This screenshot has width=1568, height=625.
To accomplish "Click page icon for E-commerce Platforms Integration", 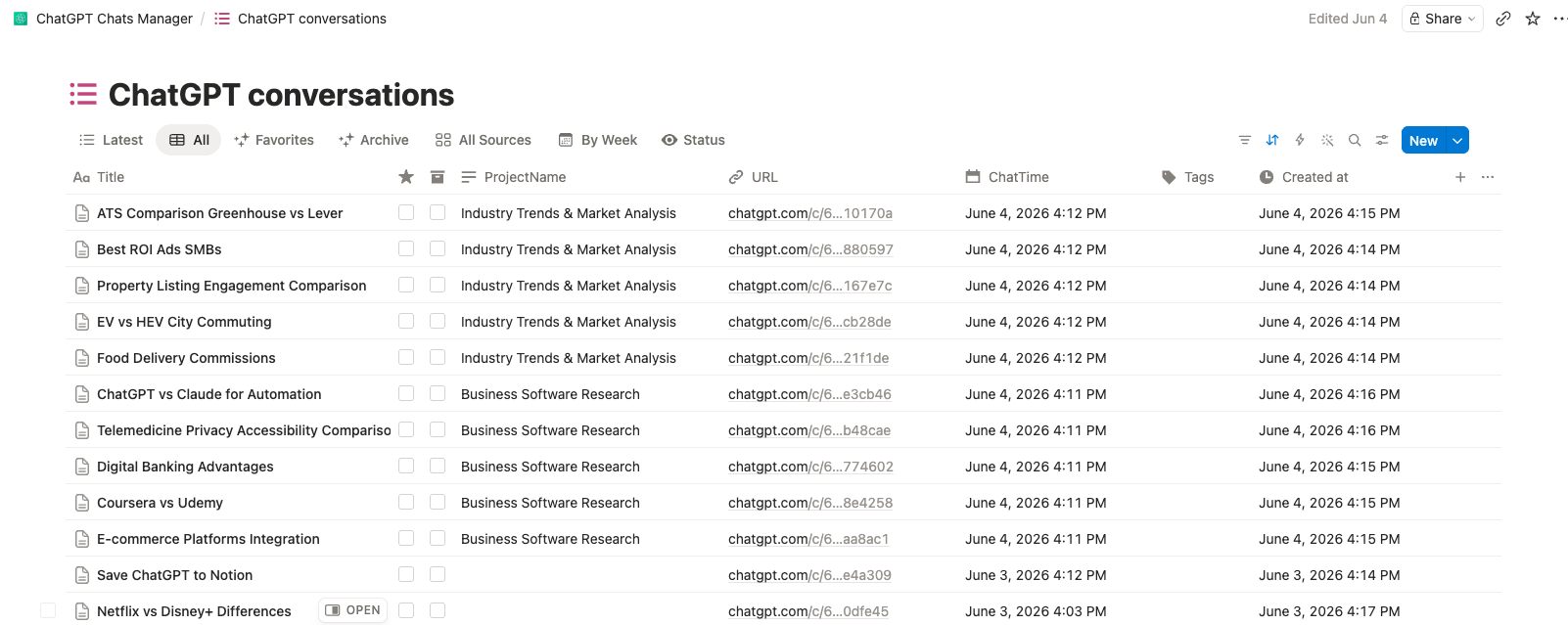I will click(x=82, y=539).
